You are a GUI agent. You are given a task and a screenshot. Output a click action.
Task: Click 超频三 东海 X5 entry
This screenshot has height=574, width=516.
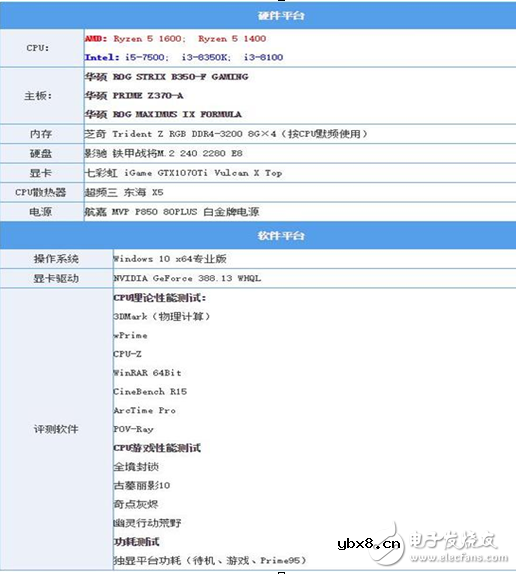coord(124,192)
